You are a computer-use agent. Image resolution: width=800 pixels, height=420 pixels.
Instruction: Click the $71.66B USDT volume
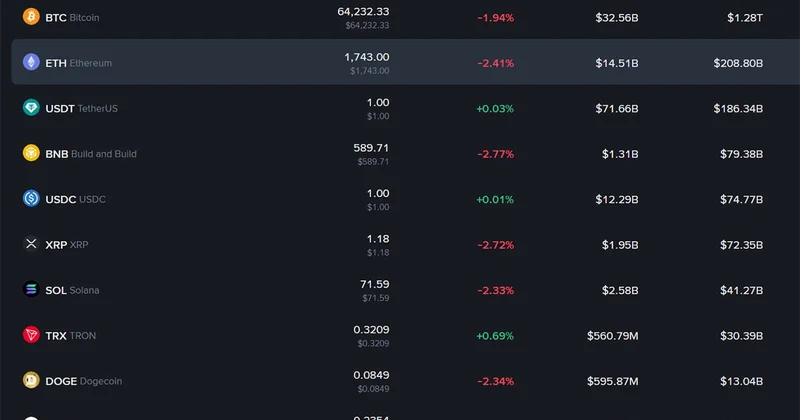617,109
